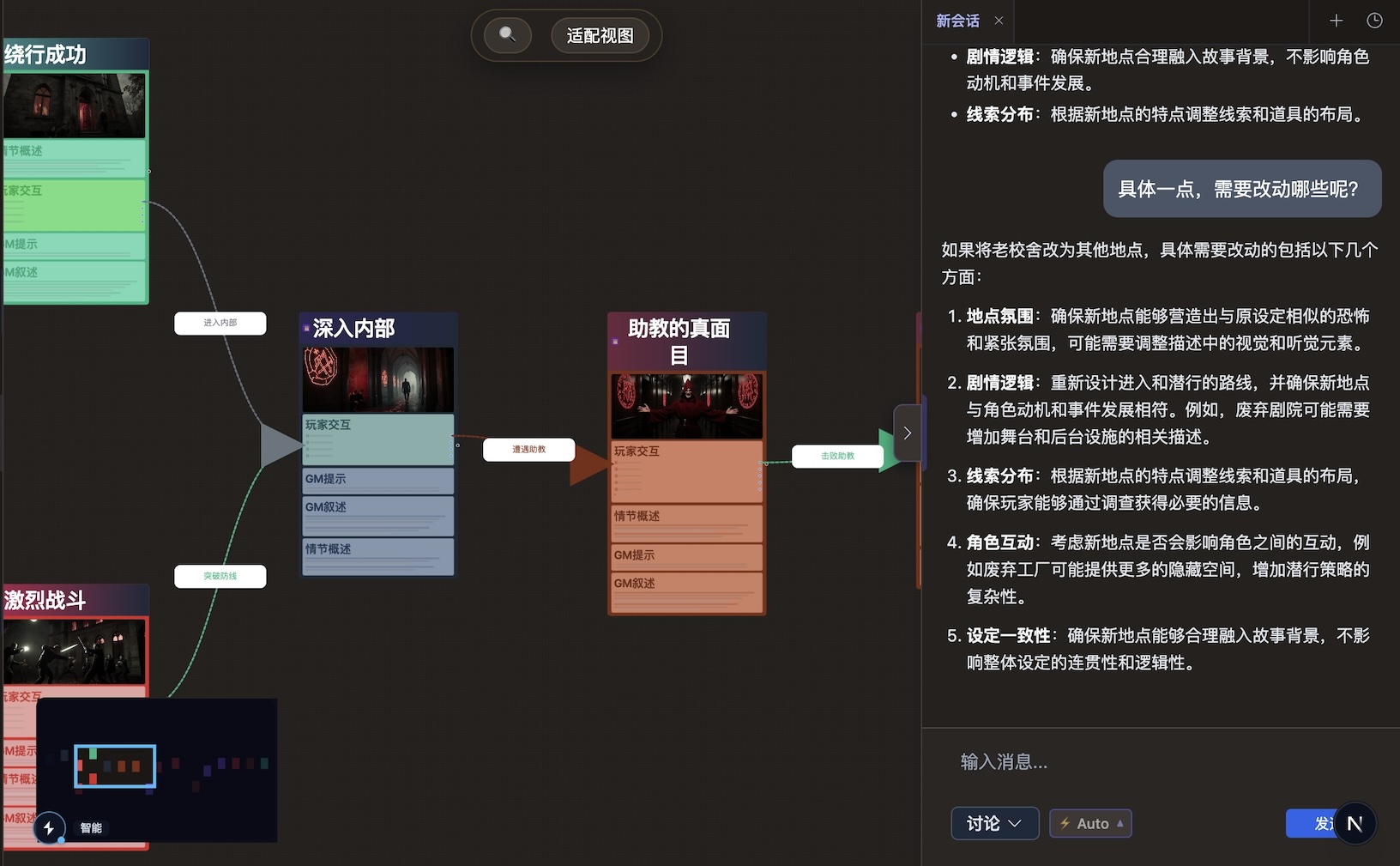
Task: Open session history via the clock icon
Action: pyautogui.click(x=1375, y=21)
